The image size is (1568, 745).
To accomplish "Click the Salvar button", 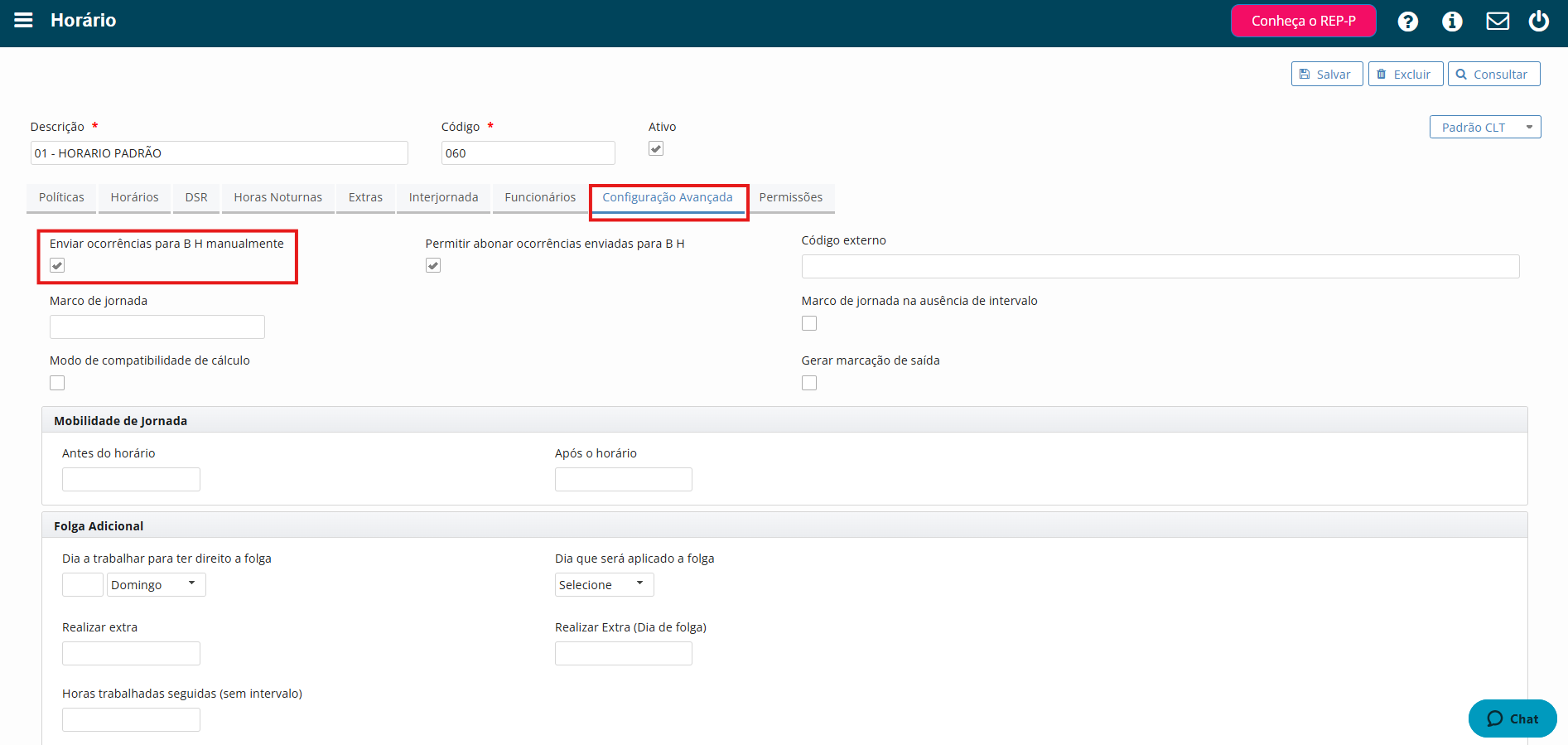I will click(1327, 74).
